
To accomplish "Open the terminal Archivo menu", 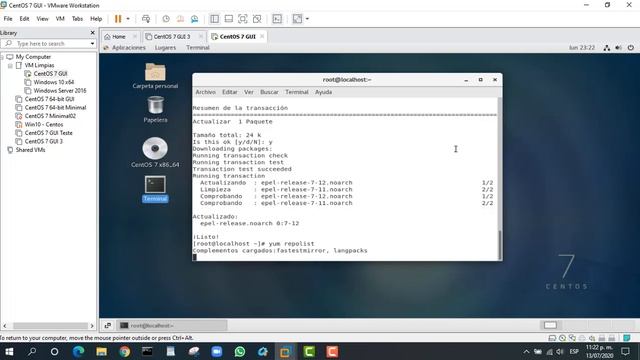I will (205, 92).
